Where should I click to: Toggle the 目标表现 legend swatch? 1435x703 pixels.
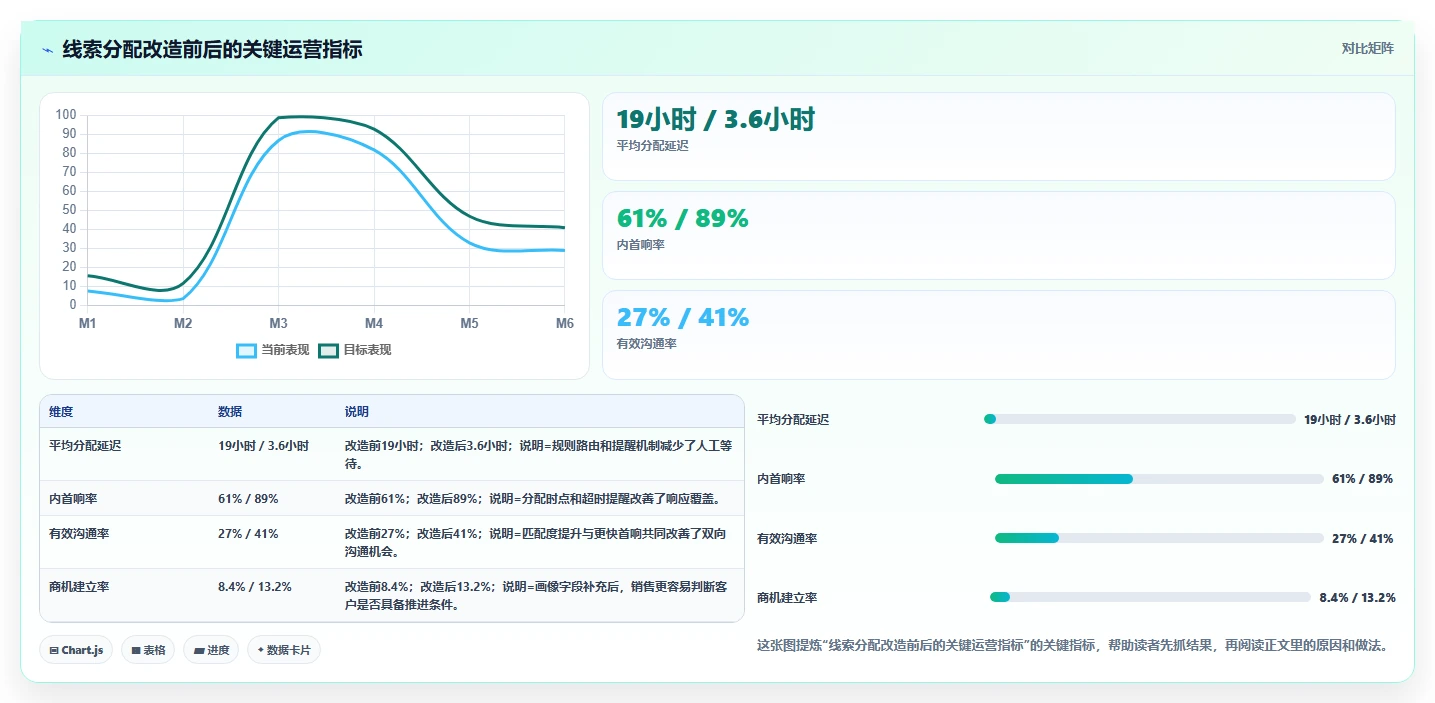(328, 350)
